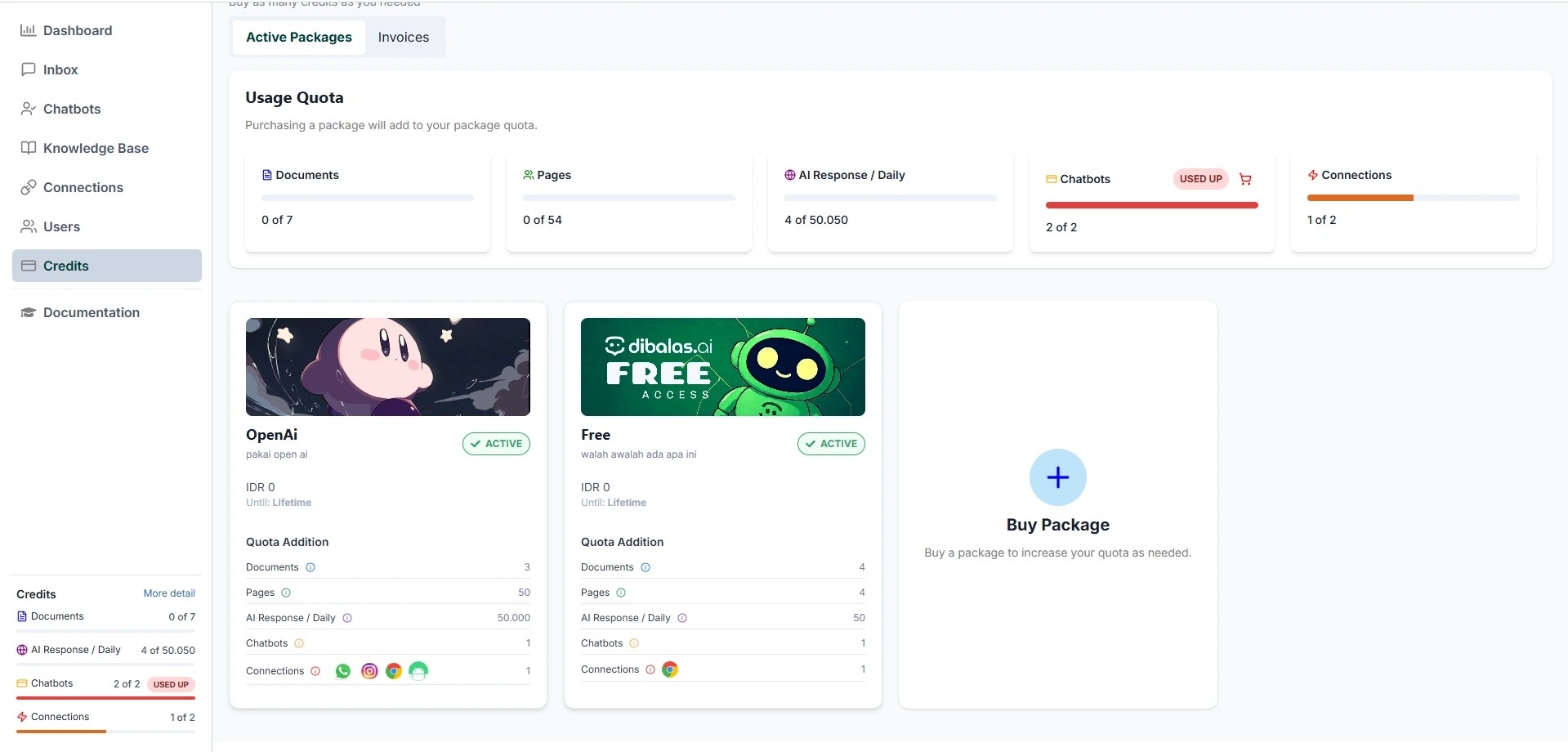Screen dimensions: 1568x752
Task: Click the Android icon in OpenAi connections
Action: [418, 671]
